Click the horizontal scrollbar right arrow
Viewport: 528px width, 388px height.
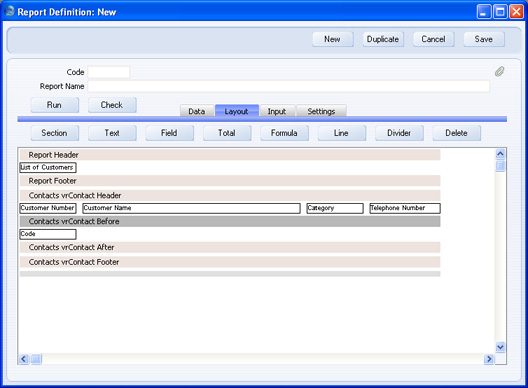[x=489, y=359]
